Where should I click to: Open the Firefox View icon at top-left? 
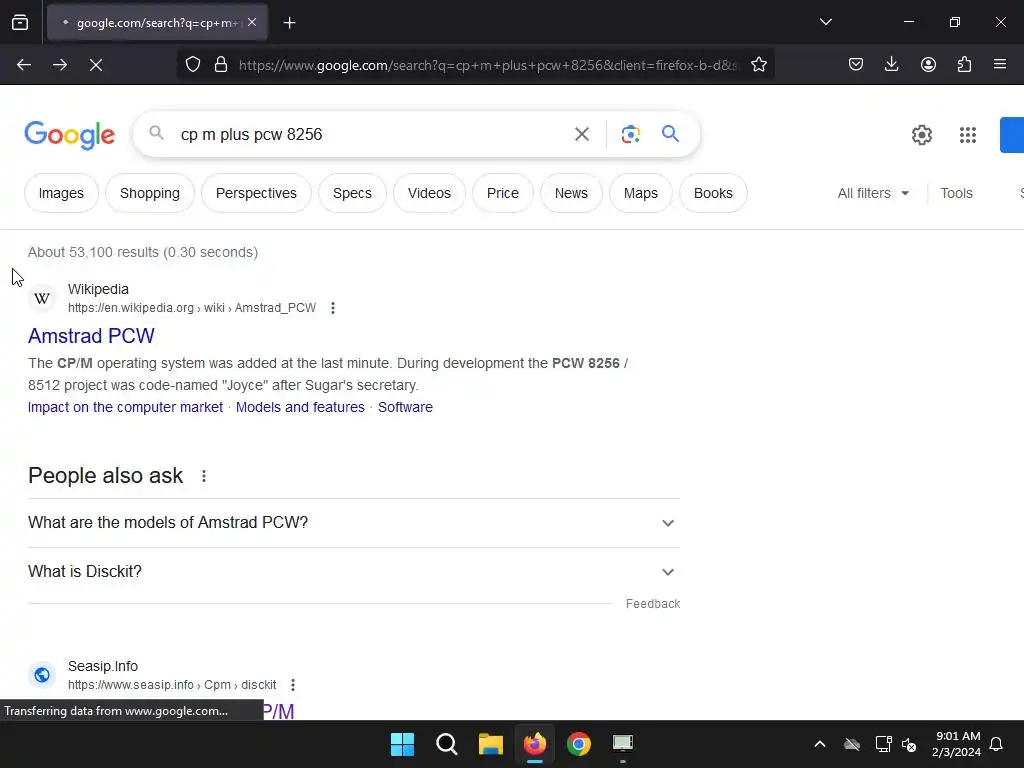pyautogui.click(x=20, y=23)
